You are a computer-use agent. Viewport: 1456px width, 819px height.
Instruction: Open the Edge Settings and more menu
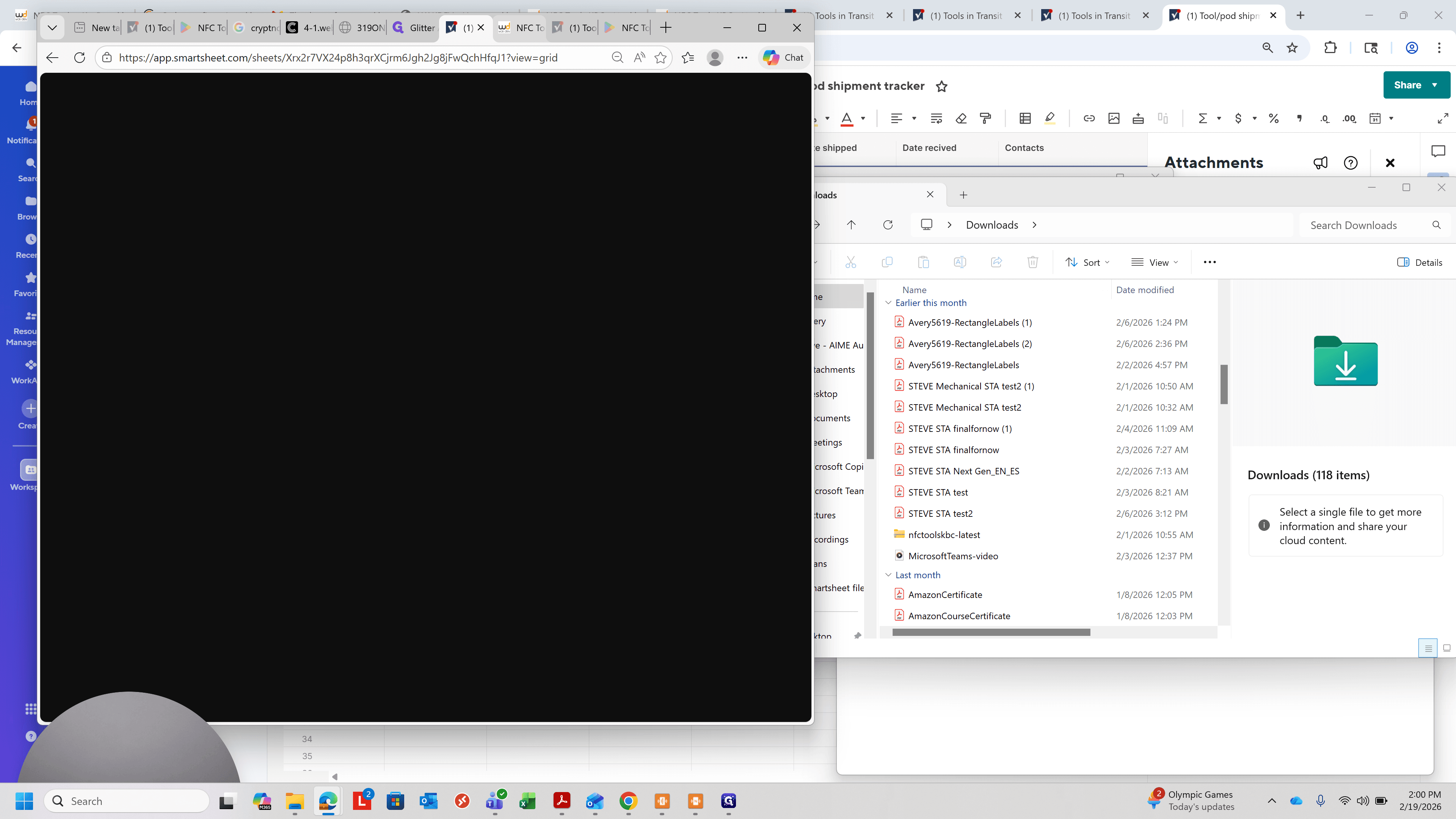click(x=742, y=58)
